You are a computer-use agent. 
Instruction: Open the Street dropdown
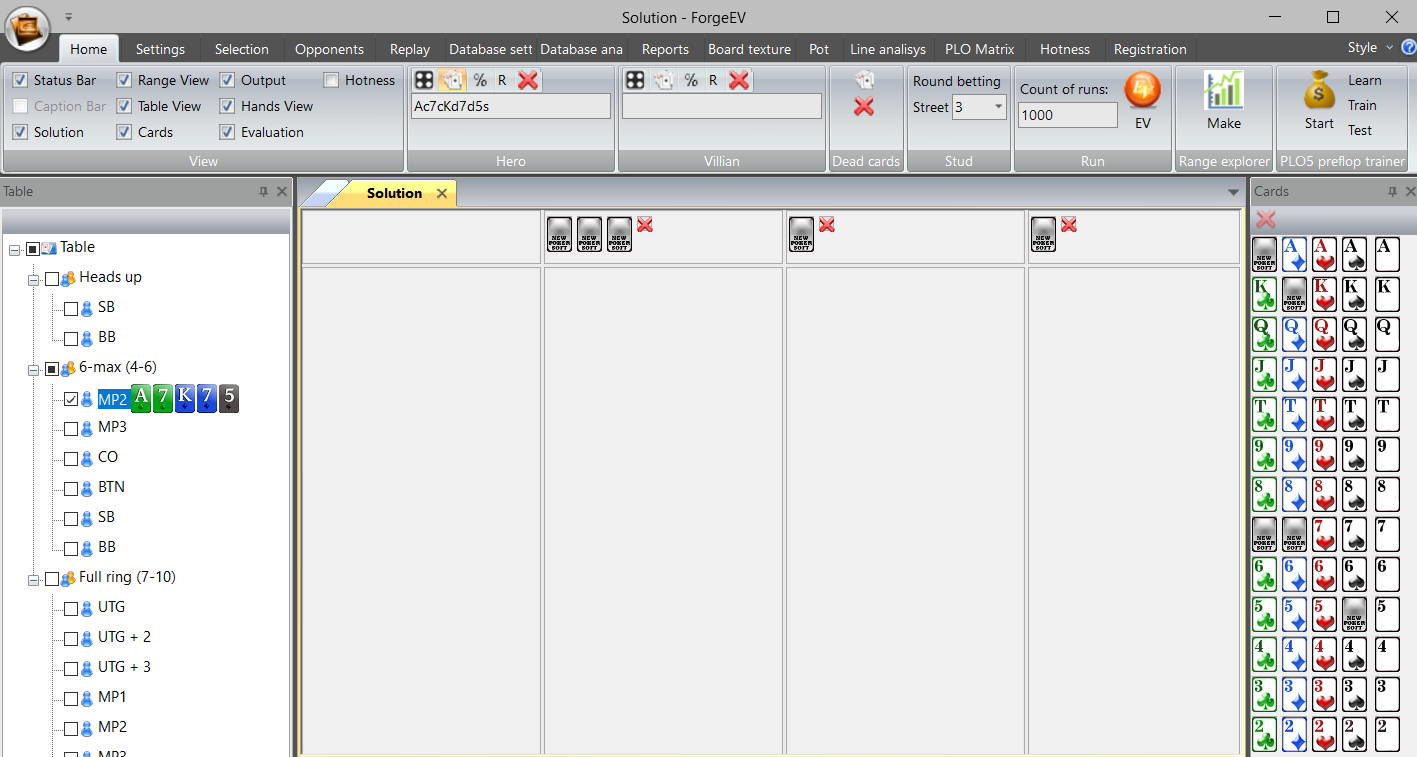click(x=998, y=107)
